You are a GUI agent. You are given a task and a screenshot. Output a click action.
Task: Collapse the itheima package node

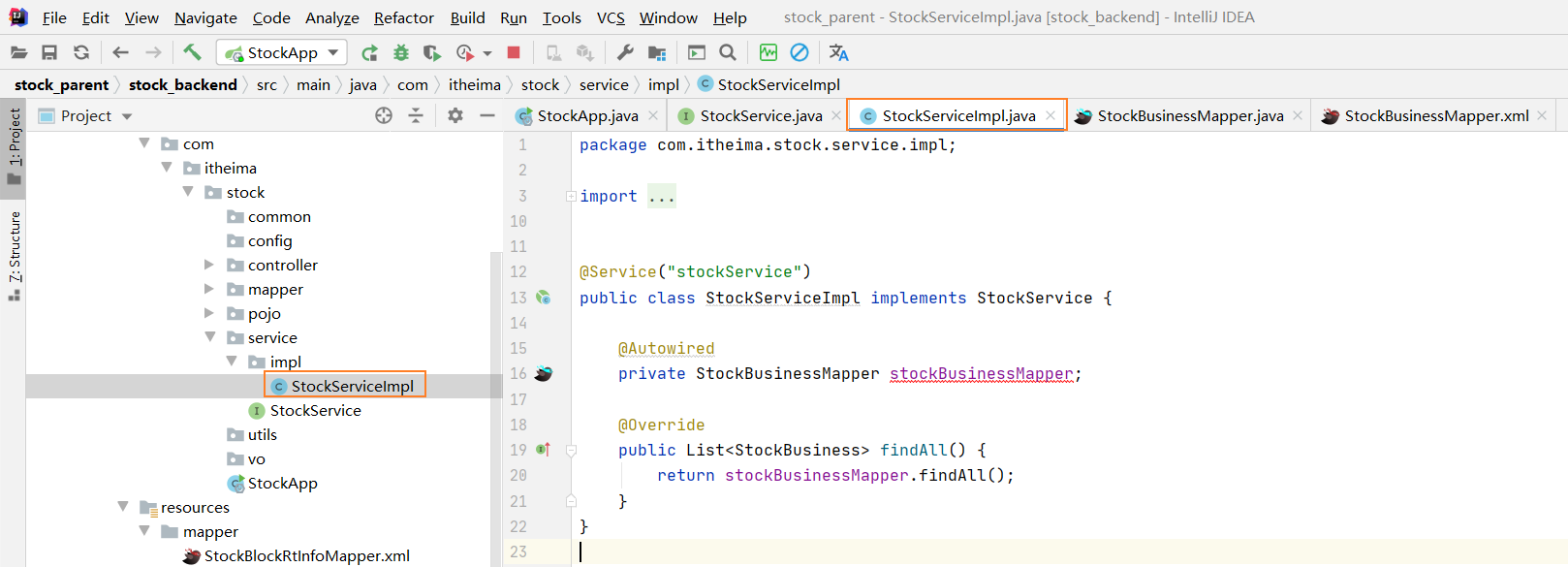[x=167, y=168]
